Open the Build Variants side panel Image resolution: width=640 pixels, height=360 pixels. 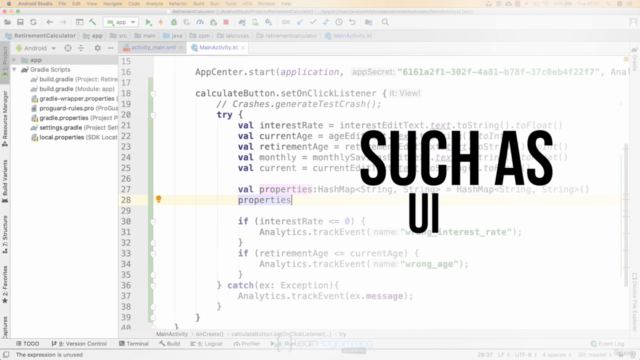[x=5, y=181]
